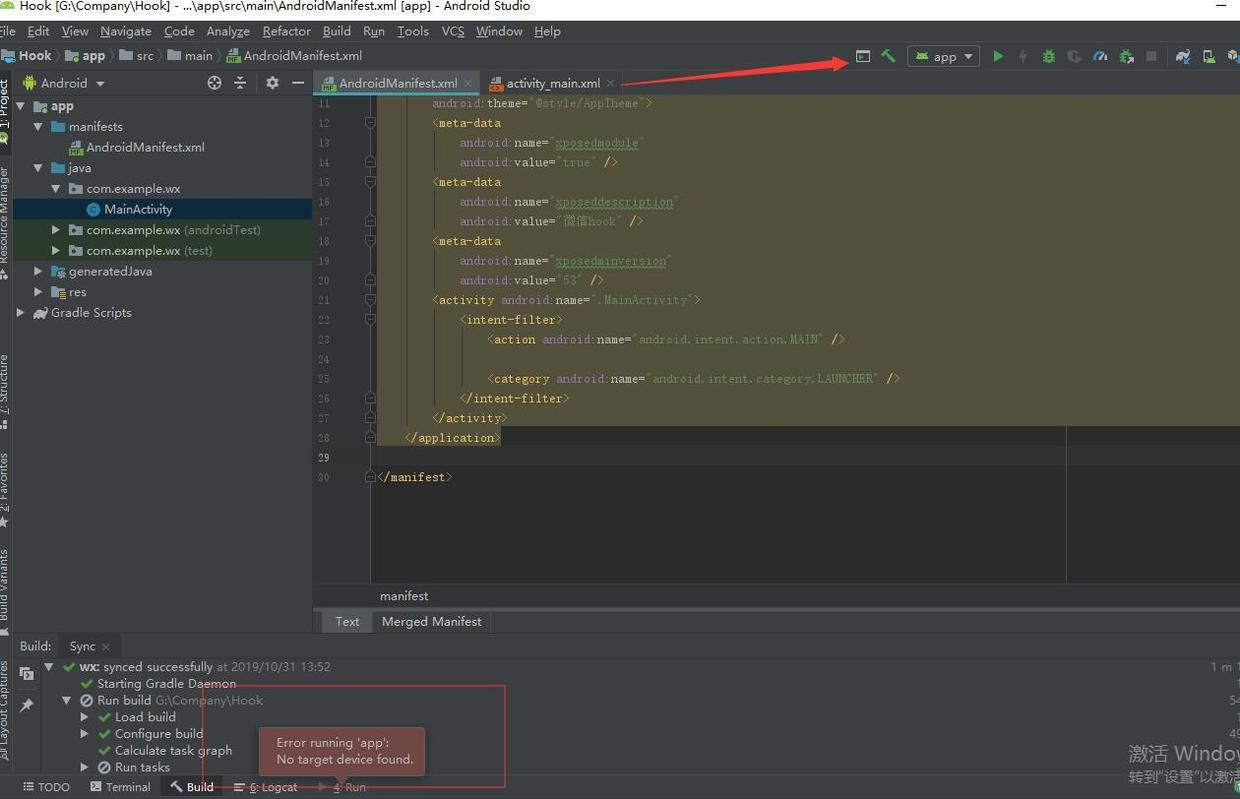Open the Logcat tool window

[x=265, y=787]
